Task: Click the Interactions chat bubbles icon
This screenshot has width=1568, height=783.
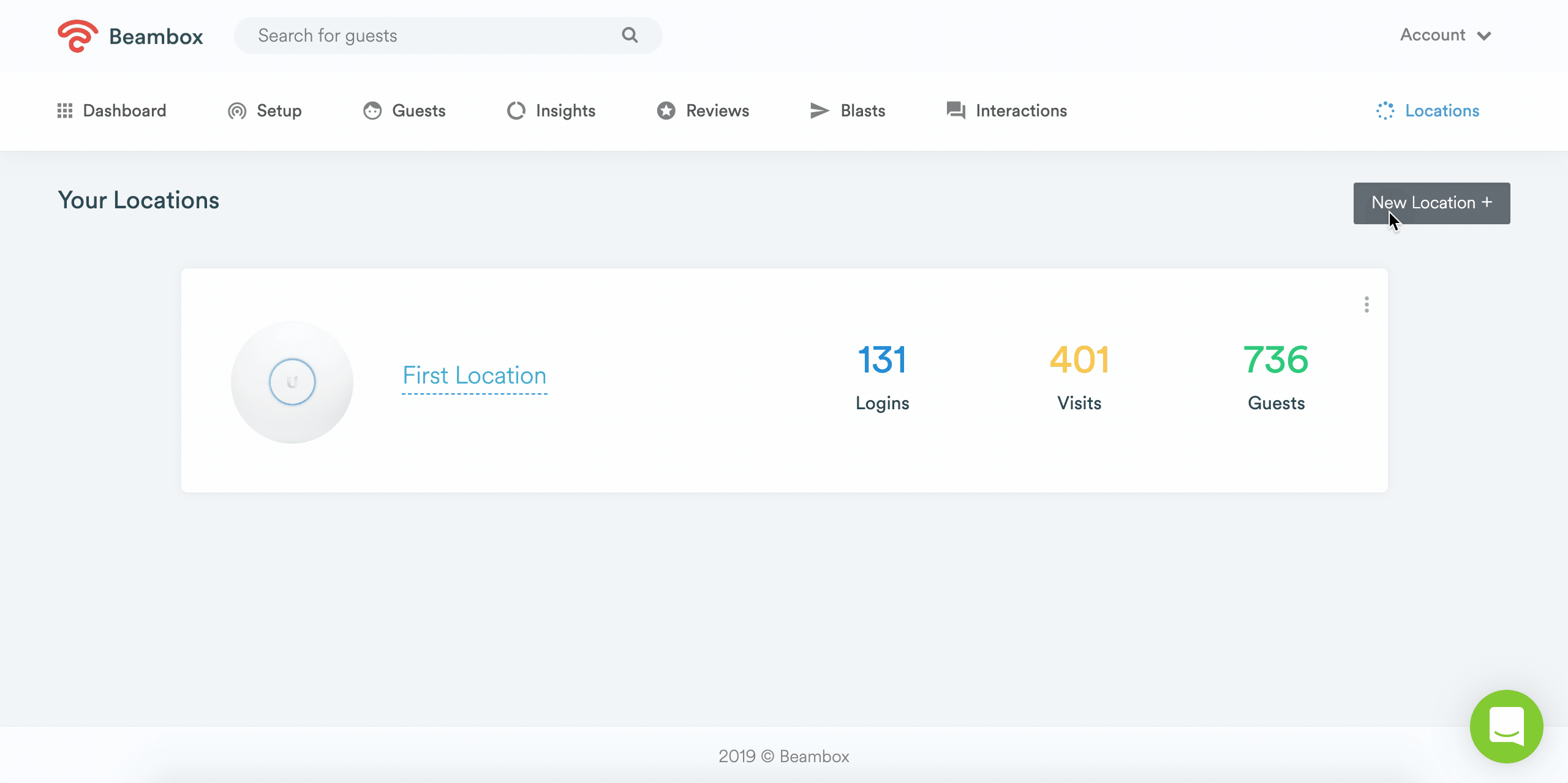Action: tap(956, 111)
